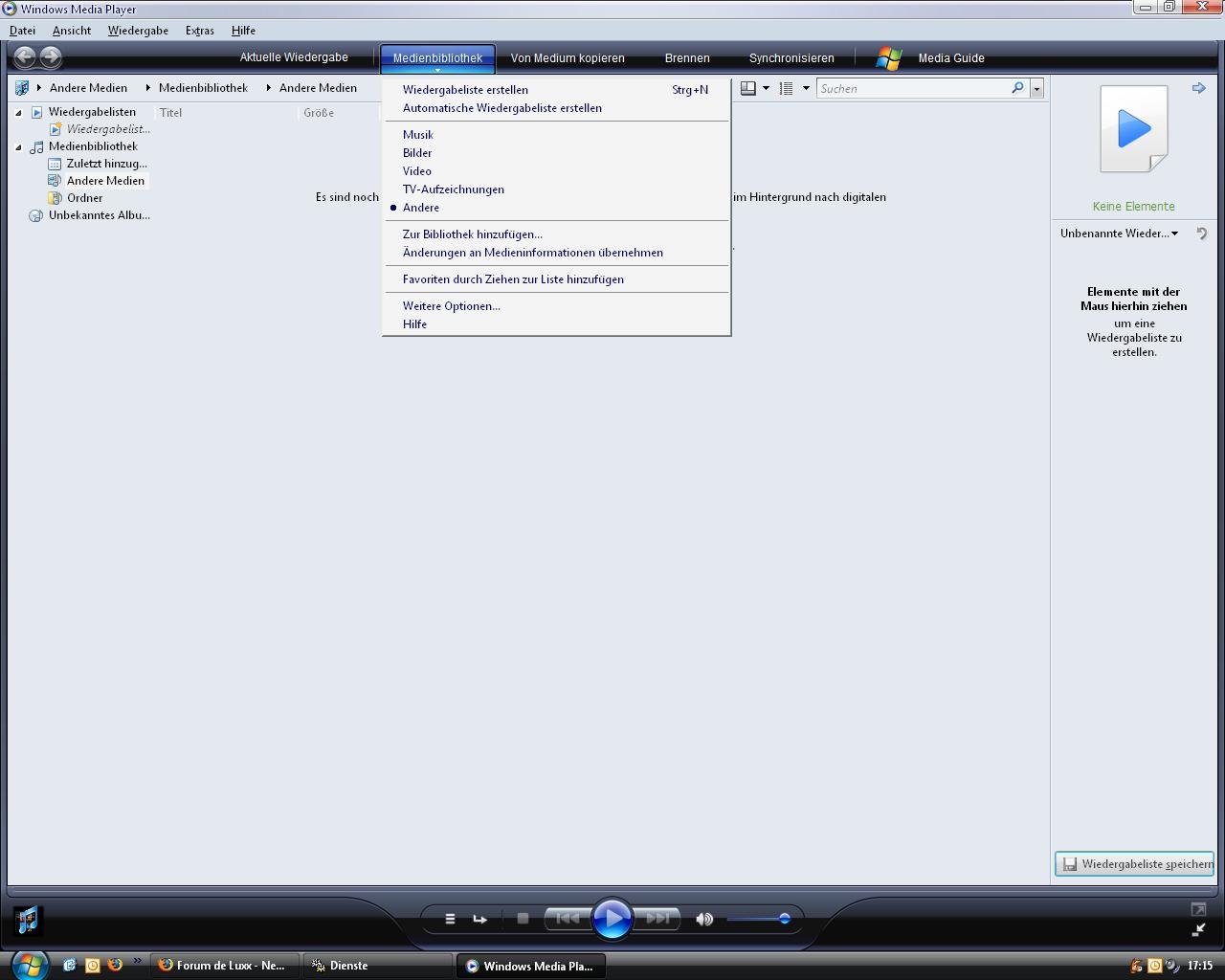Click the library category icon in breadcrumb
Screen dimensions: 1225x980
[22, 88]
